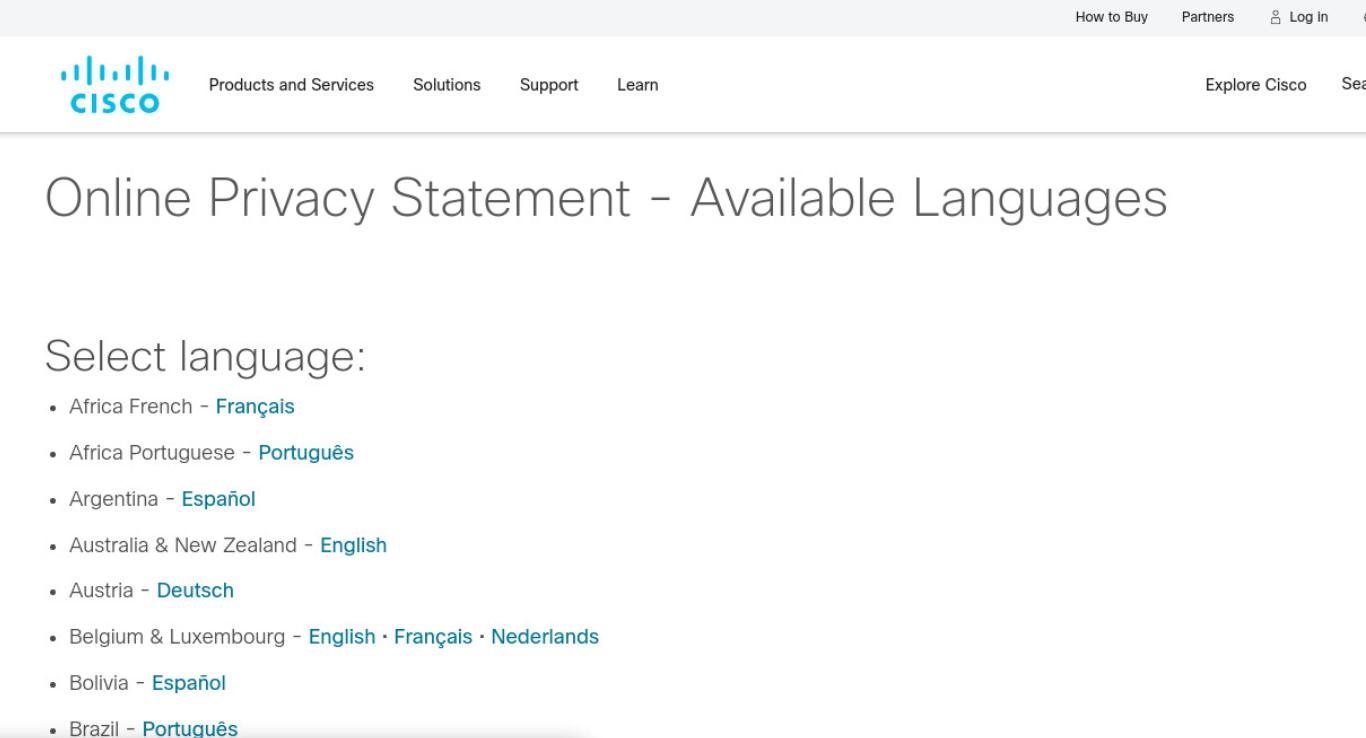This screenshot has height=738, width=1366.
Task: Click the Cisco logo
Action: (115, 85)
